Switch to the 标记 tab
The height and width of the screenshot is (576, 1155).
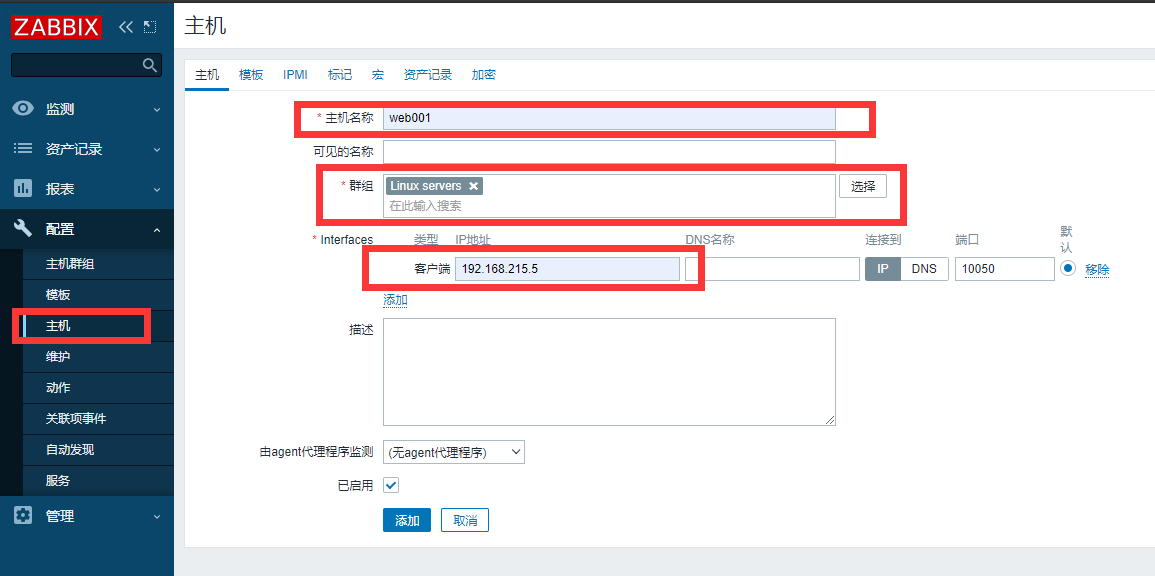pyautogui.click(x=340, y=74)
